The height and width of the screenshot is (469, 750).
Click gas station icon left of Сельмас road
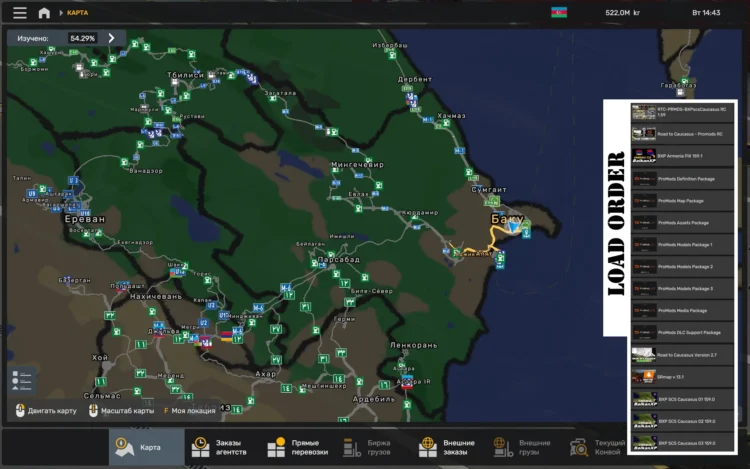[137, 391]
